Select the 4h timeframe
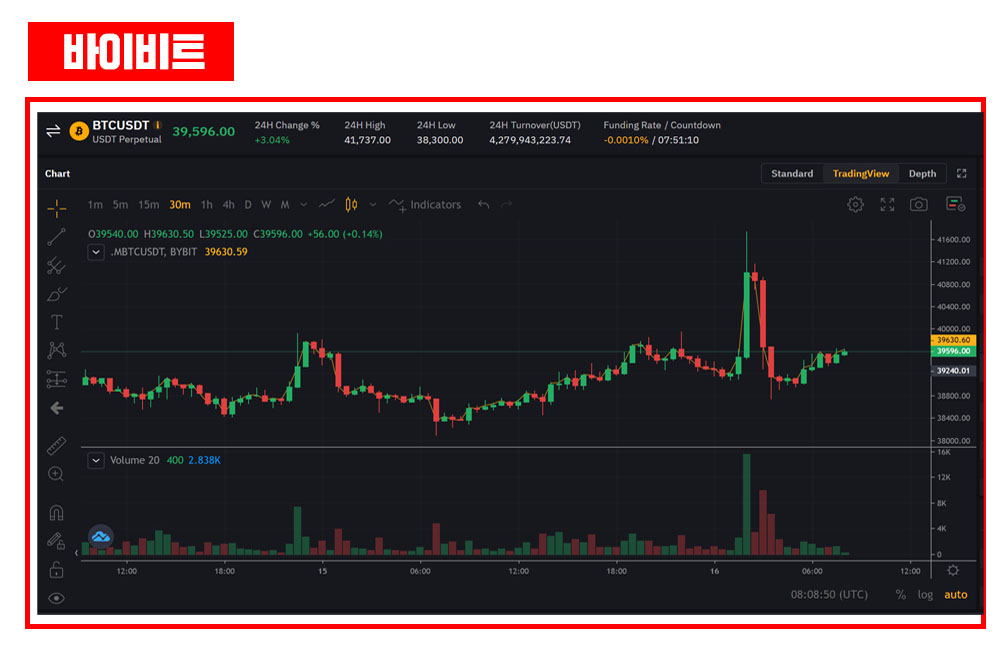This screenshot has height=650, width=1008. coord(228,204)
